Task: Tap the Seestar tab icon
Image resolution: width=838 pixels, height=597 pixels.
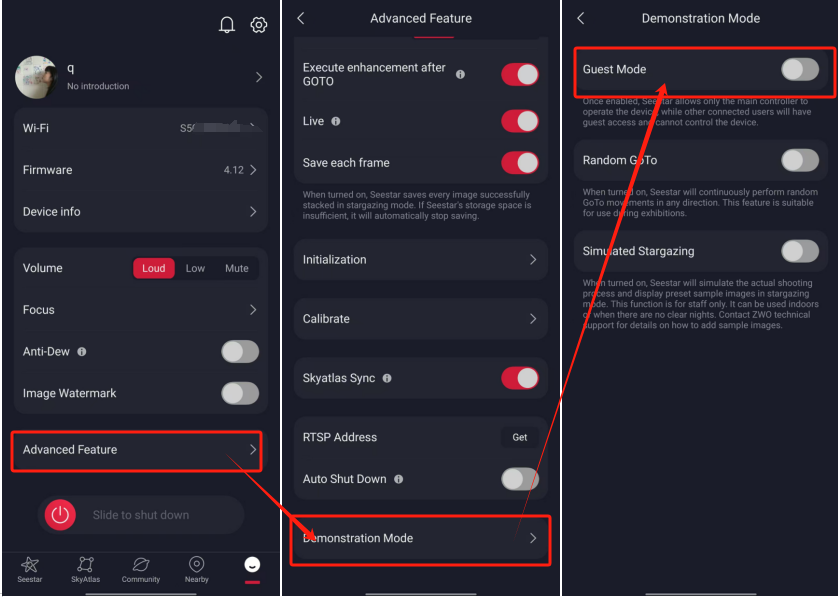Action: [x=29, y=564]
